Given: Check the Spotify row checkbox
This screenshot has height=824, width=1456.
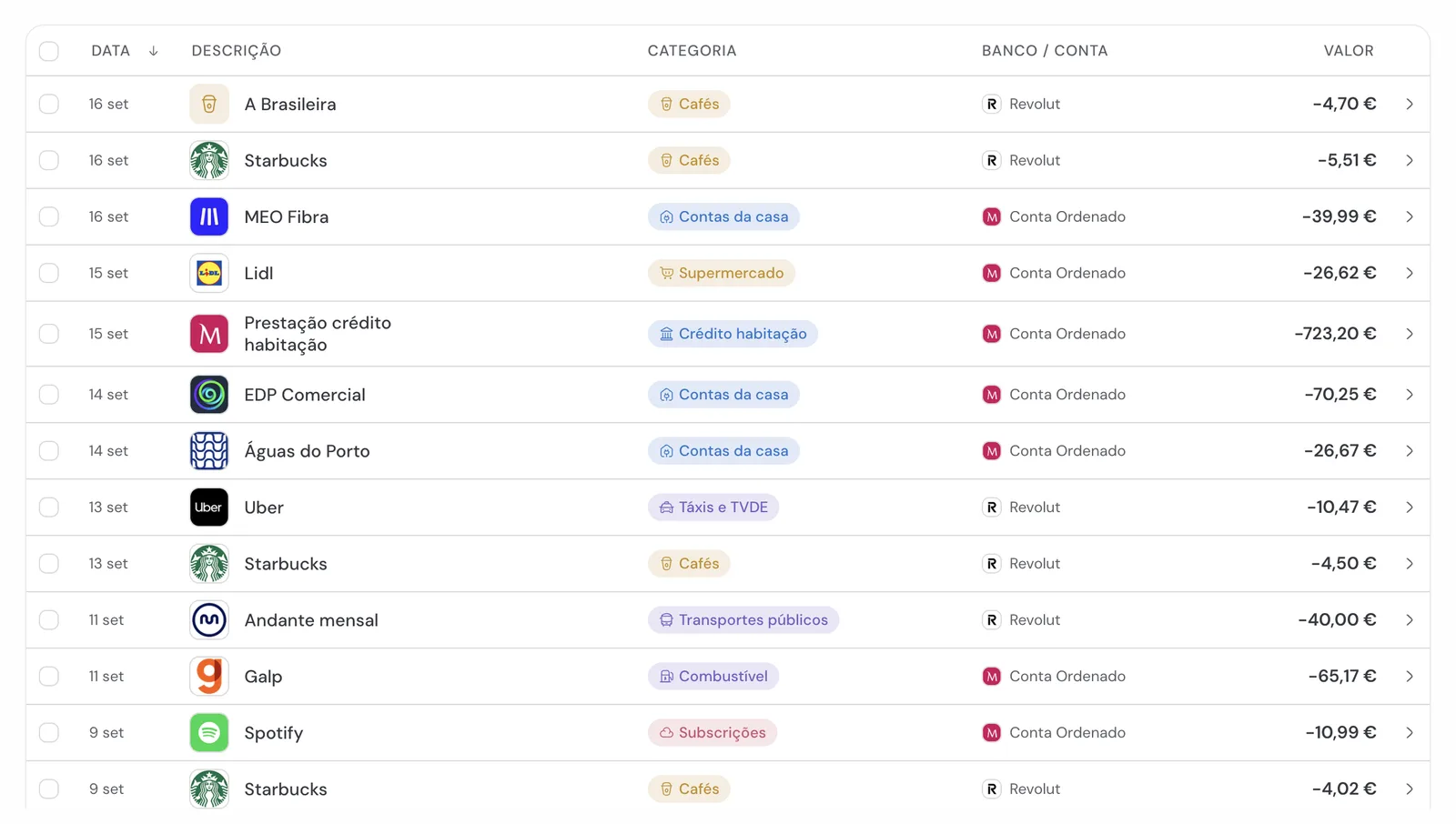Looking at the screenshot, I should pos(49,733).
